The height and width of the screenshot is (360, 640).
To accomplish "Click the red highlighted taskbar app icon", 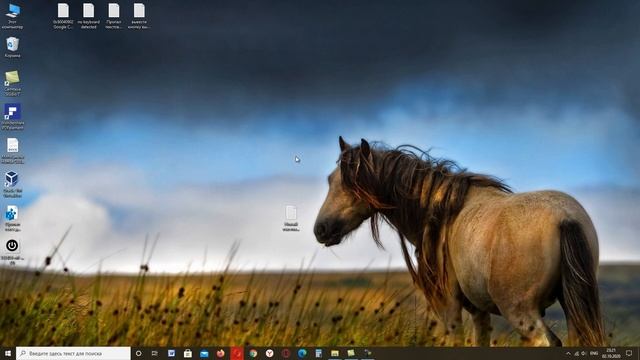I will (x=237, y=353).
